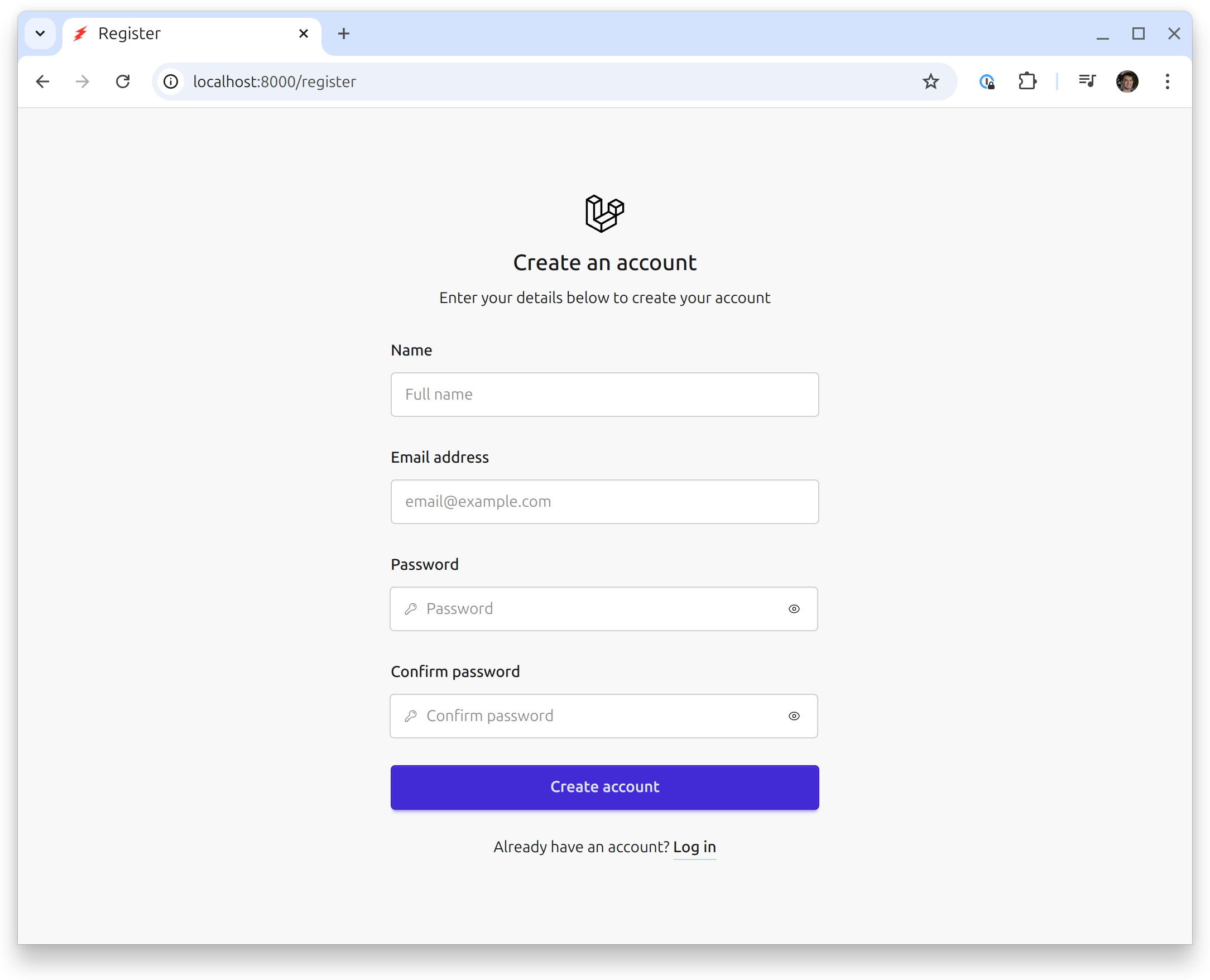
Task: Open the Log in link
Action: (x=694, y=847)
